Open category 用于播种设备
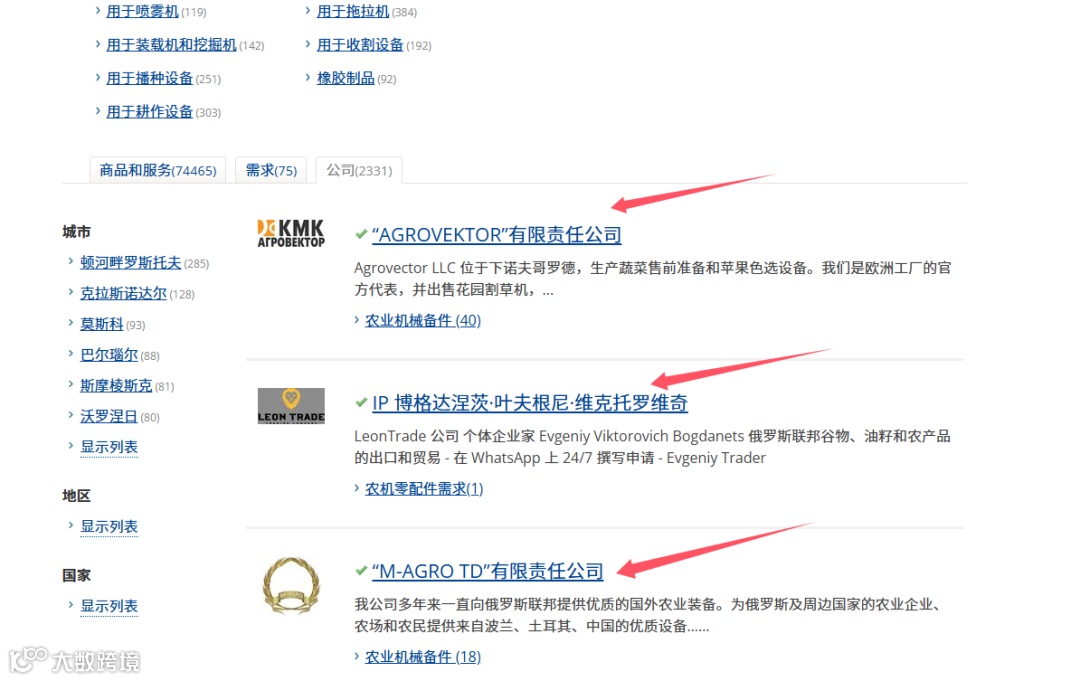The width and height of the screenshot is (1080, 681). (149, 78)
